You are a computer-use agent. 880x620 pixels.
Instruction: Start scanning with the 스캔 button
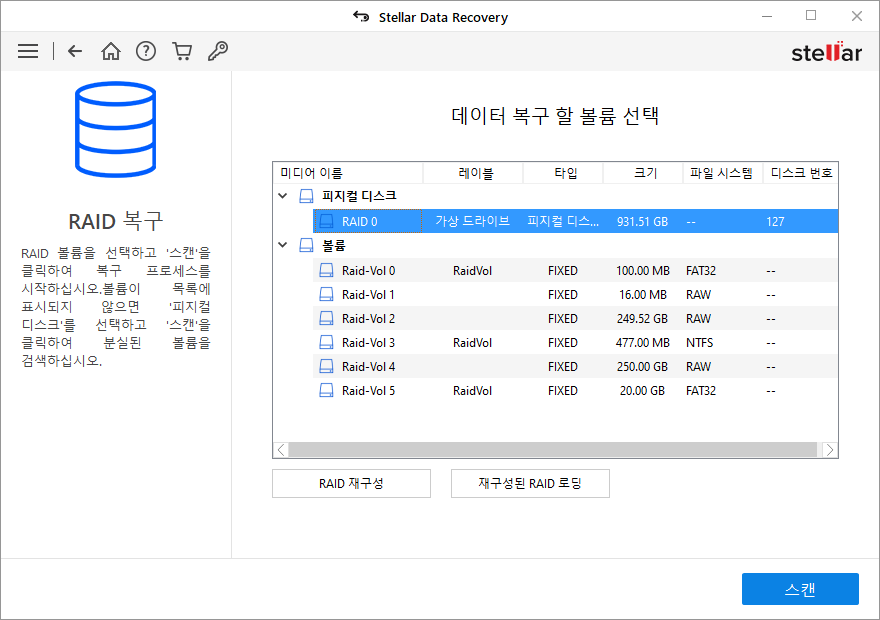point(800,589)
